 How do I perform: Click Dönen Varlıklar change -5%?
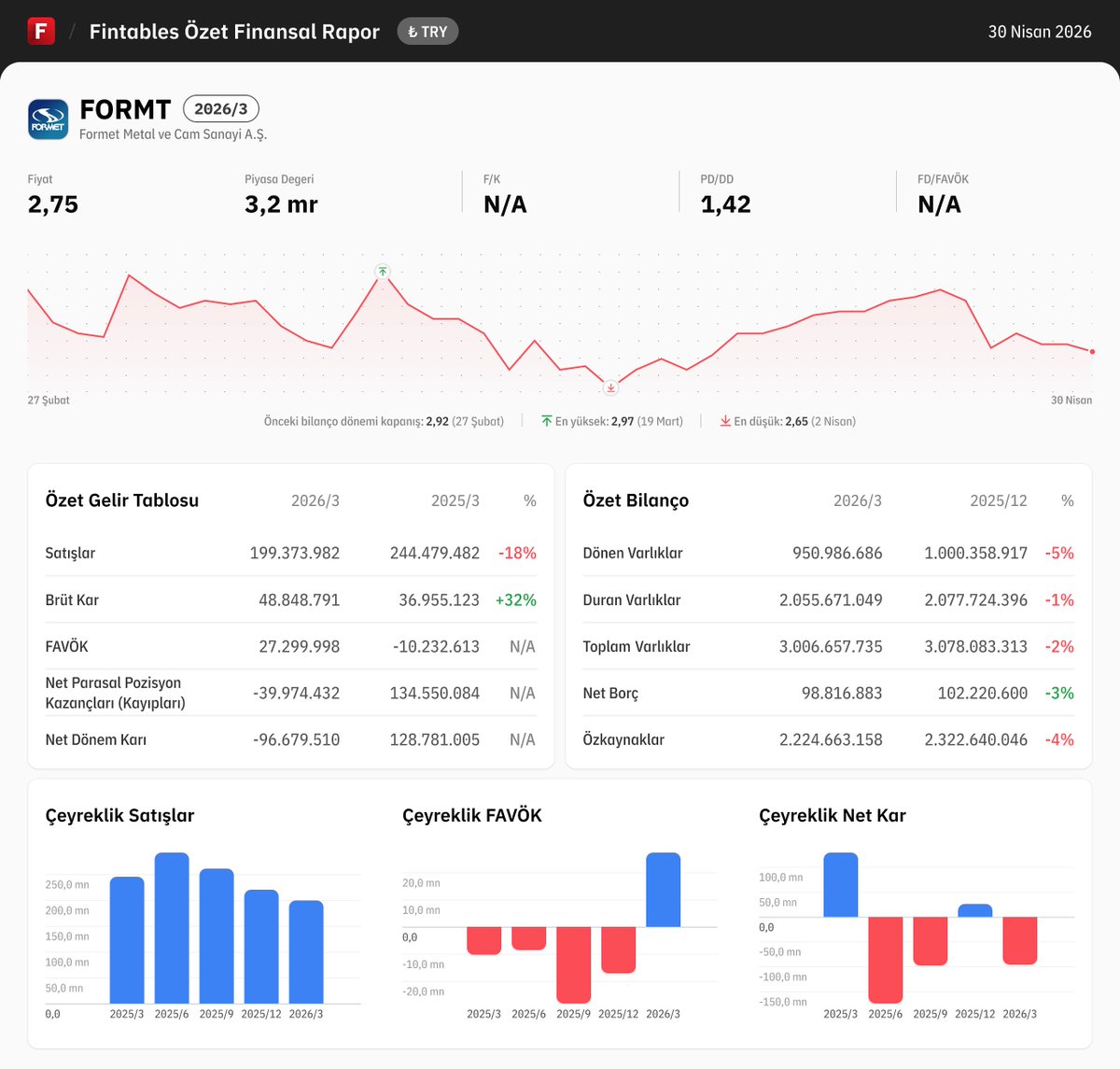pyautogui.click(x=1059, y=553)
